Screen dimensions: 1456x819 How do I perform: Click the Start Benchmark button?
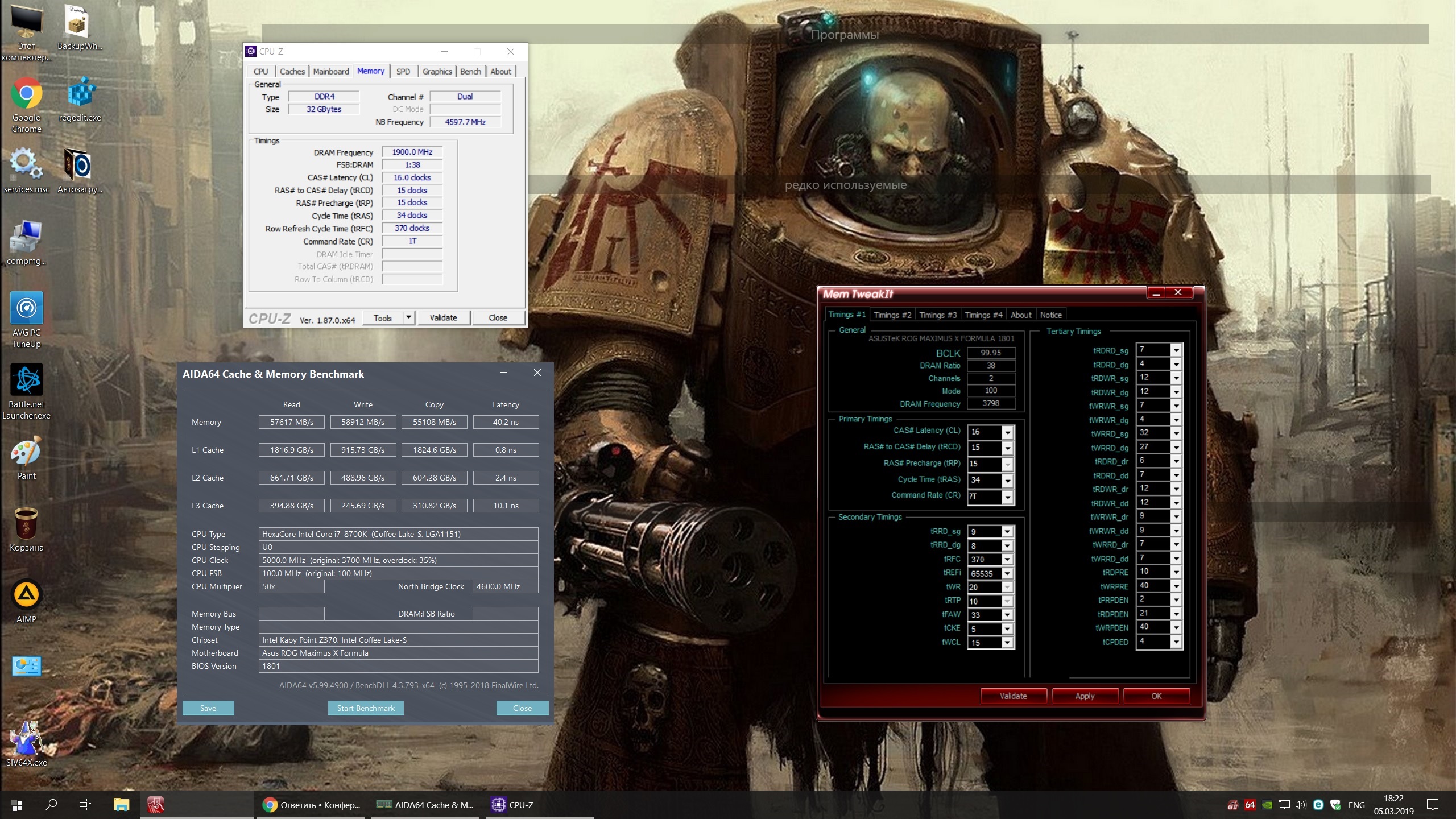pyautogui.click(x=366, y=708)
